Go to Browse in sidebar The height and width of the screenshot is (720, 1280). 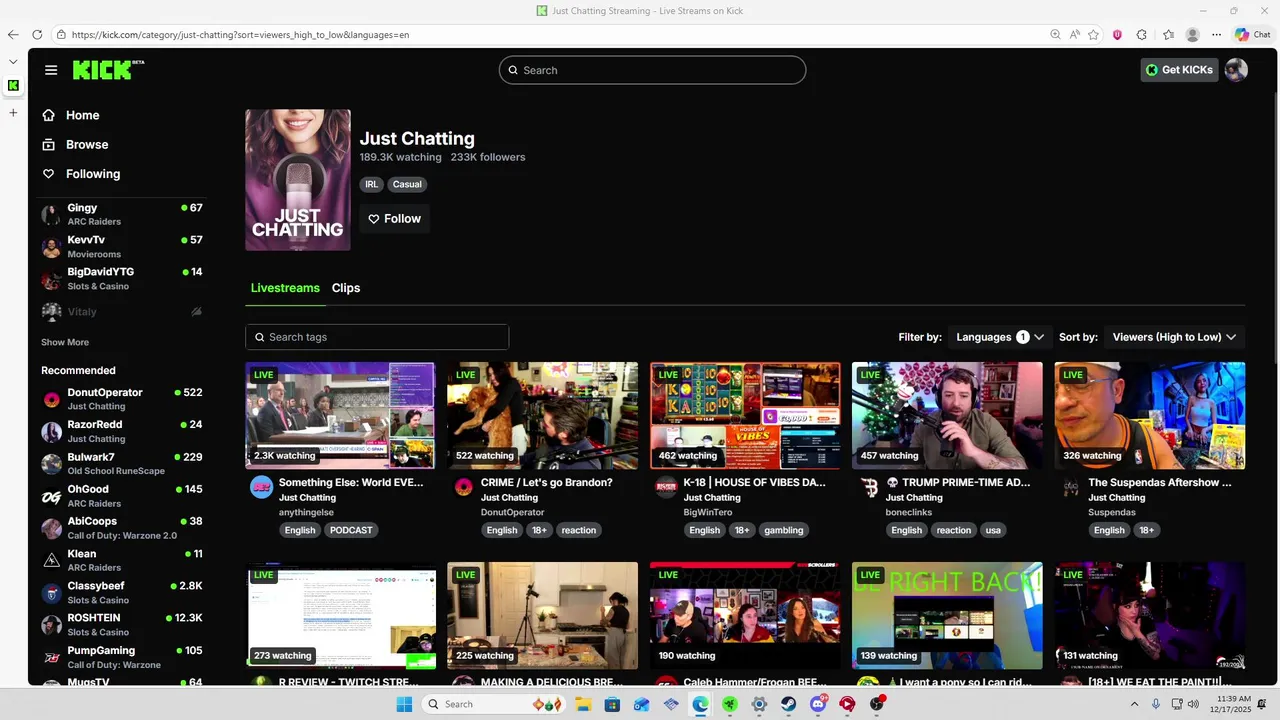87,144
